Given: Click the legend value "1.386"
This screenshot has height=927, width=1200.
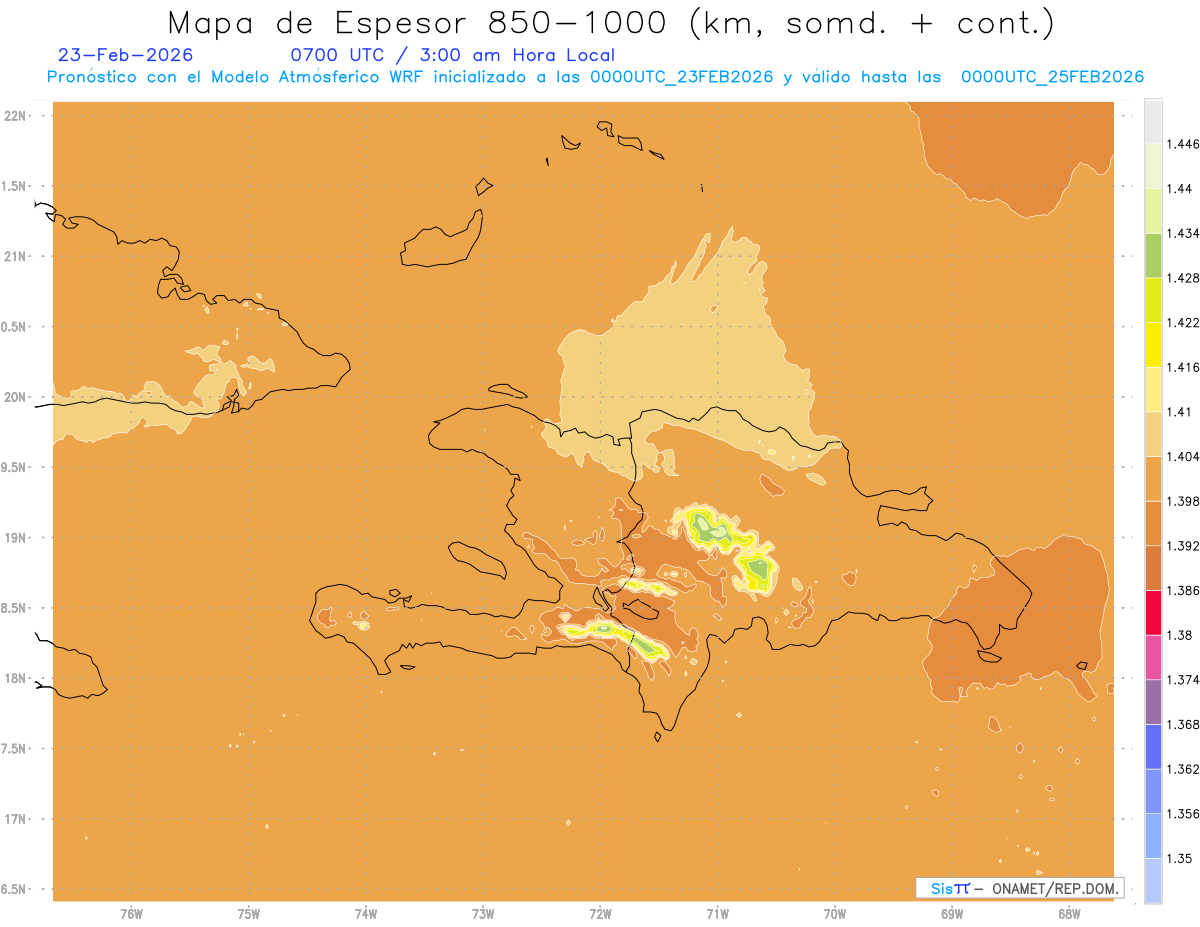Looking at the screenshot, I should coord(1185,591).
